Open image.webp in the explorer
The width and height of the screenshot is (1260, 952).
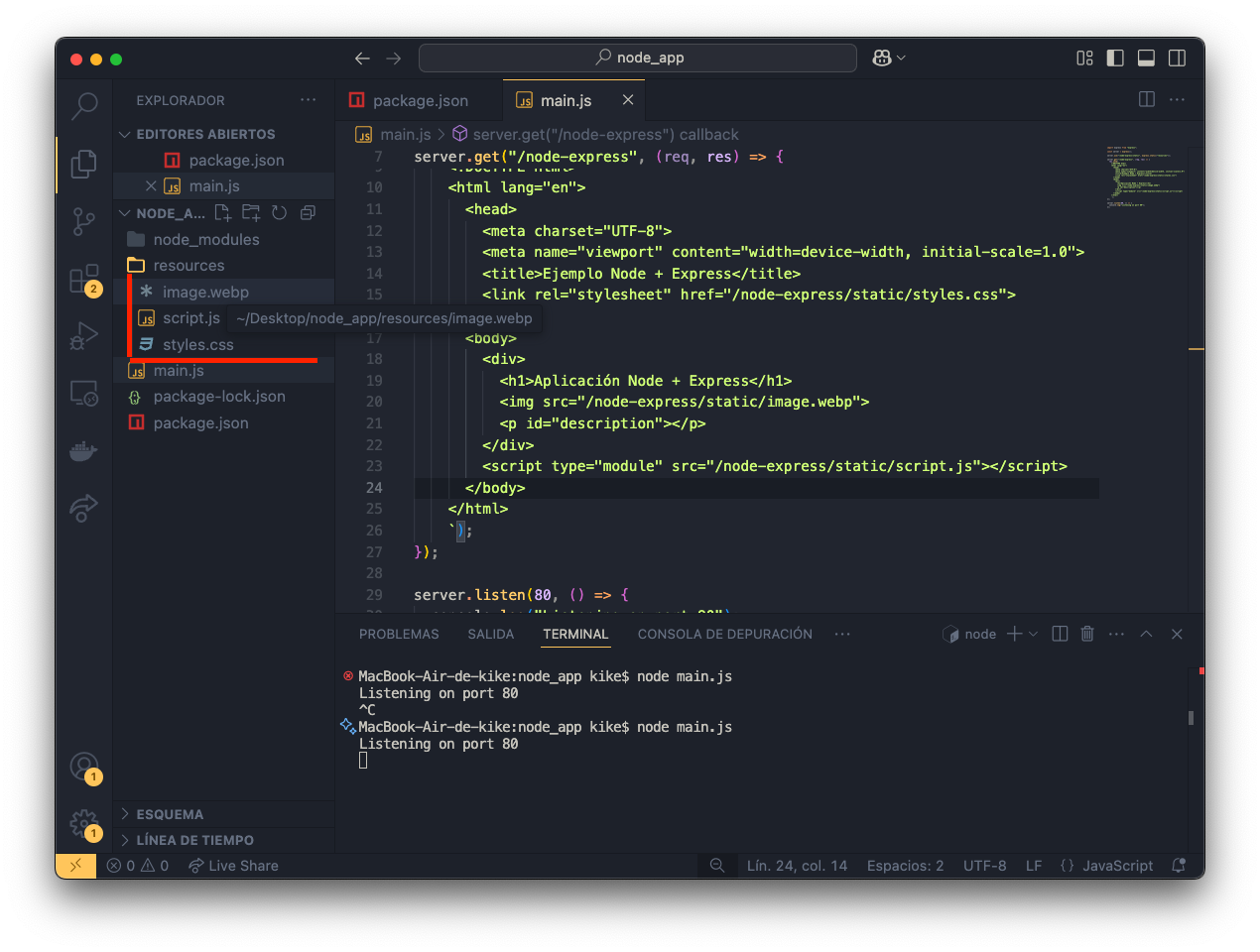coord(224,292)
